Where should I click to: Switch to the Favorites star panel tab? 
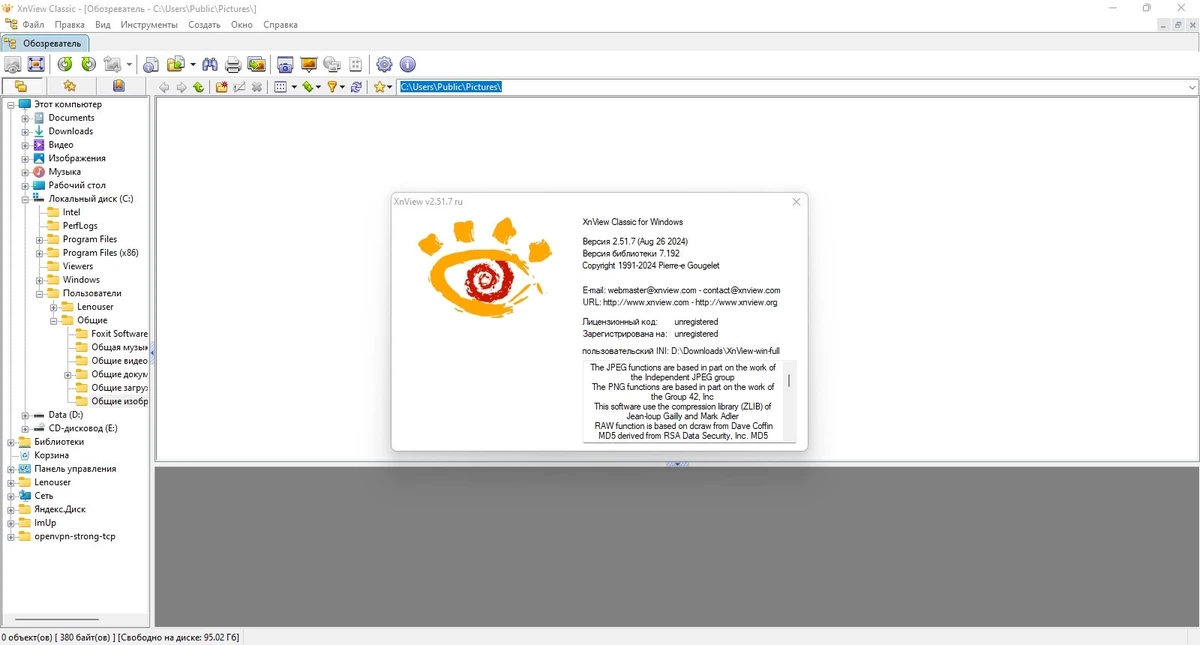point(70,87)
